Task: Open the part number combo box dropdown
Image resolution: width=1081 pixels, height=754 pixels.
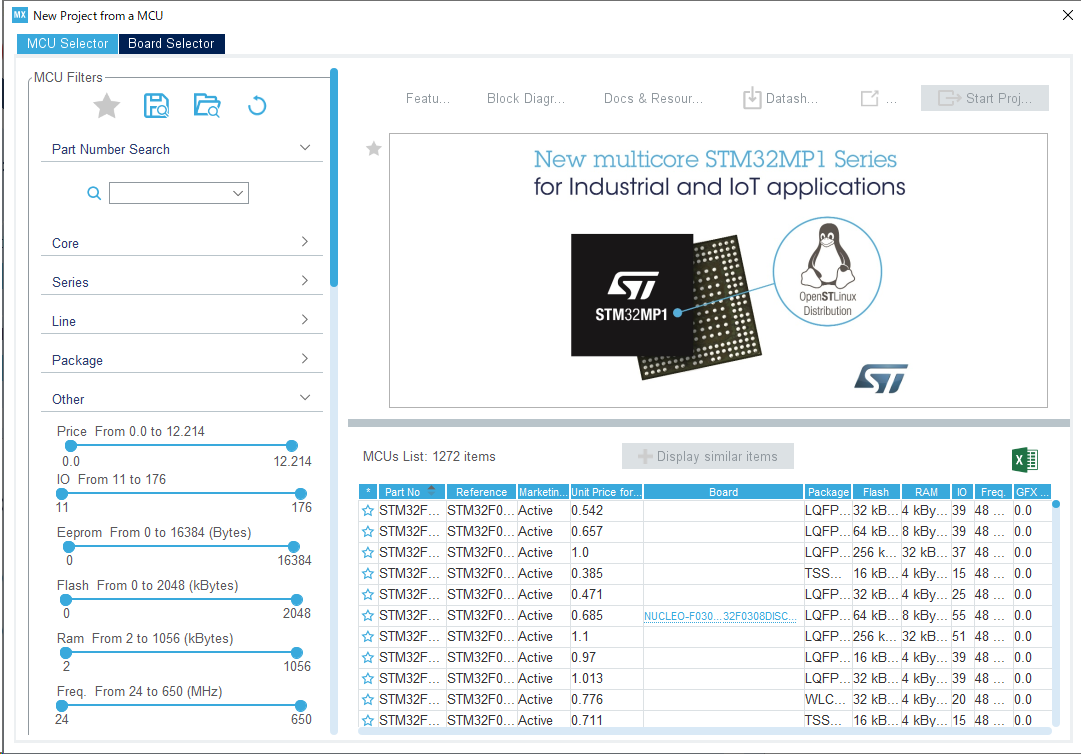Action: [238, 193]
